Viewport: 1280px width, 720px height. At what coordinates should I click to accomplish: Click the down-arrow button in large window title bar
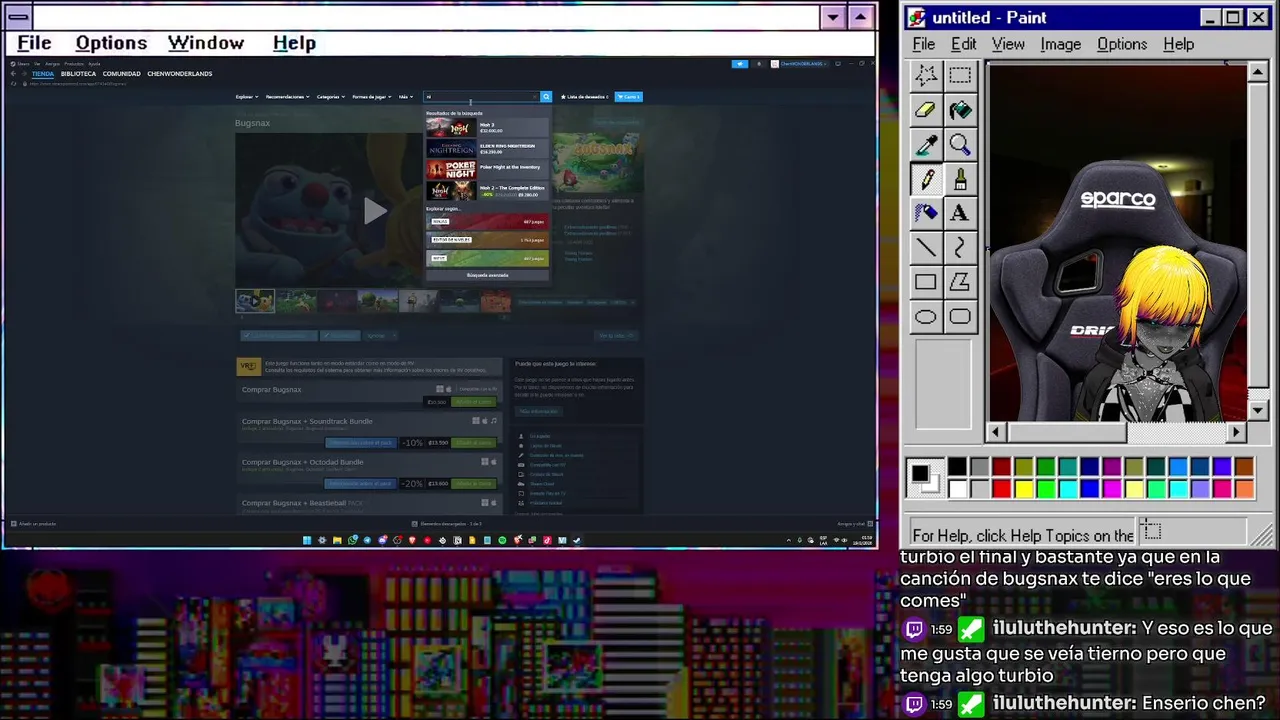pyautogui.click(x=833, y=17)
